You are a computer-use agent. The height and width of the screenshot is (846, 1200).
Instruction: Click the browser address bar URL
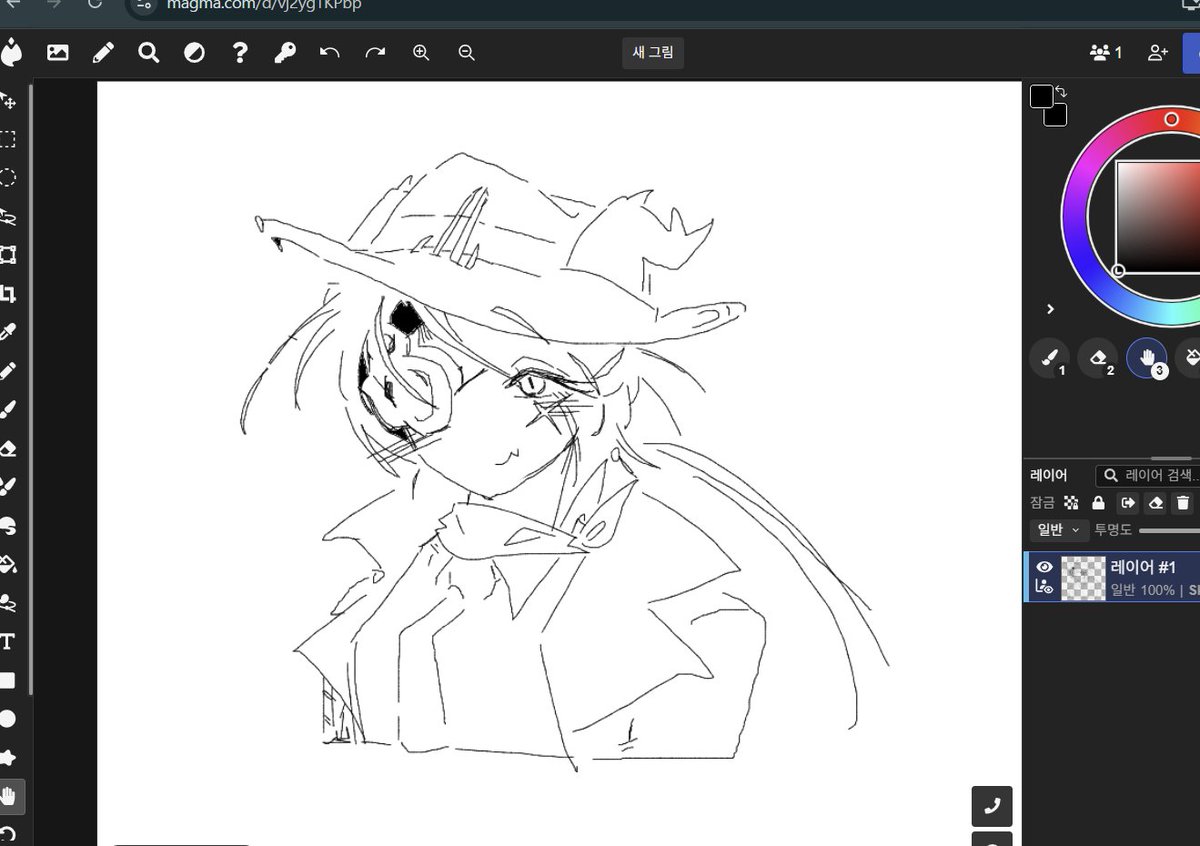(x=264, y=5)
